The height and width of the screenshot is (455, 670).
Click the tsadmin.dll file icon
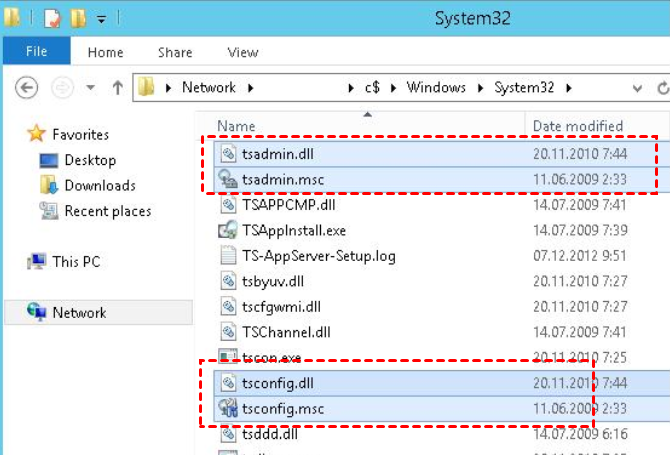(x=227, y=154)
